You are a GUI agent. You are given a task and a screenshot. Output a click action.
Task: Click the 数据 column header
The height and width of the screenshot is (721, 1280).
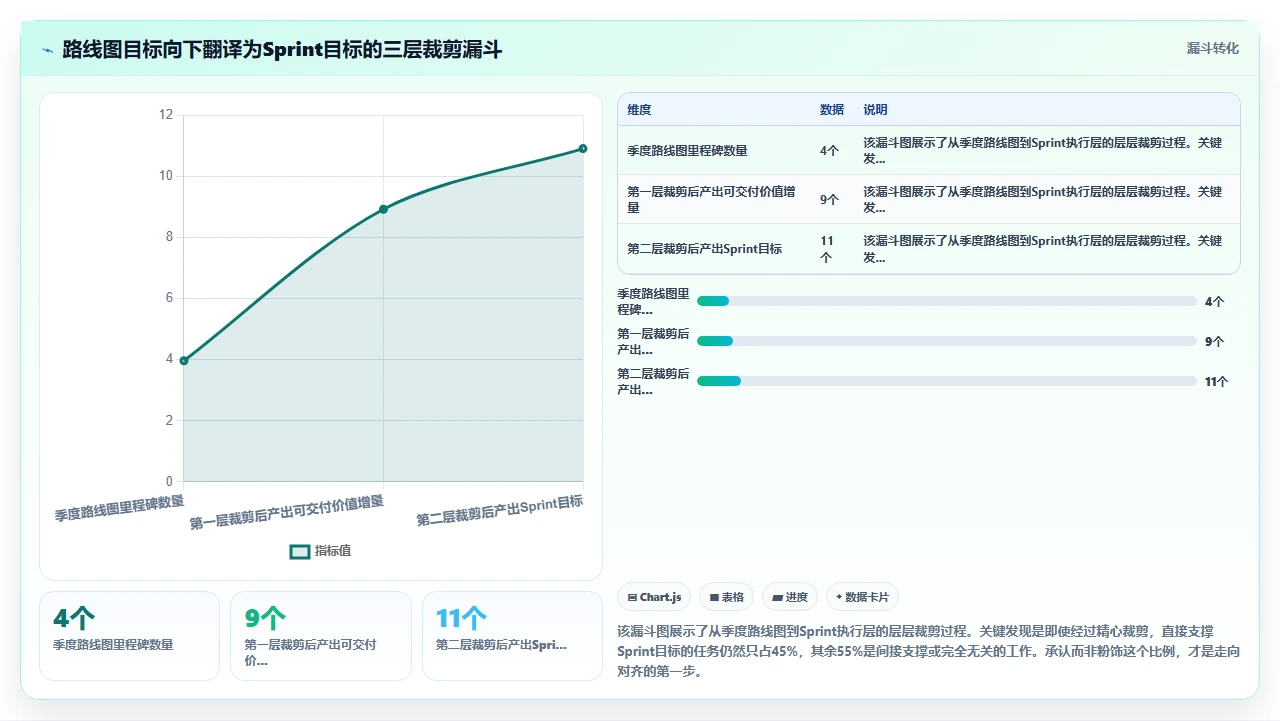832,110
